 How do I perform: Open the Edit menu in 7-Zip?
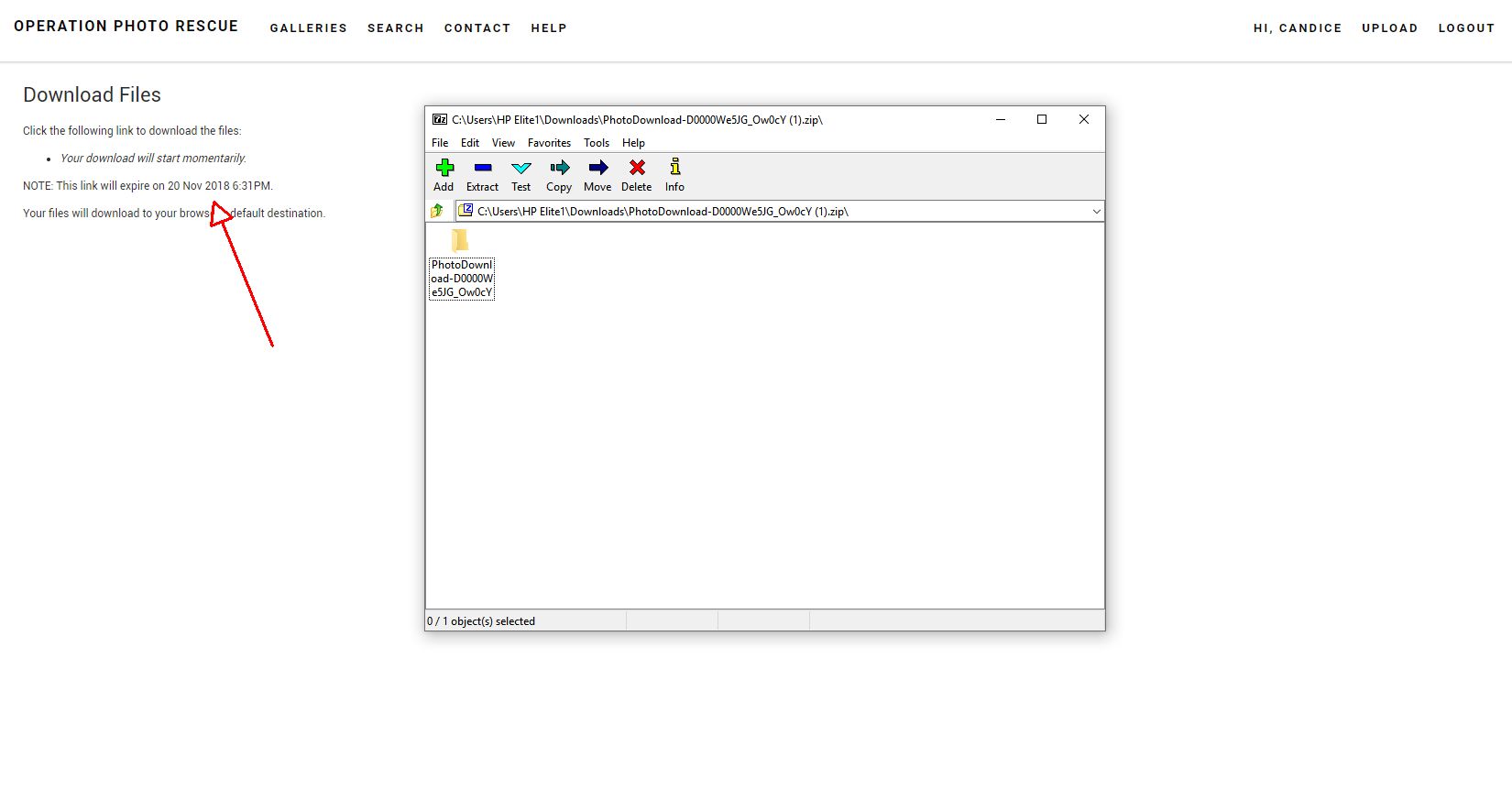coord(470,143)
